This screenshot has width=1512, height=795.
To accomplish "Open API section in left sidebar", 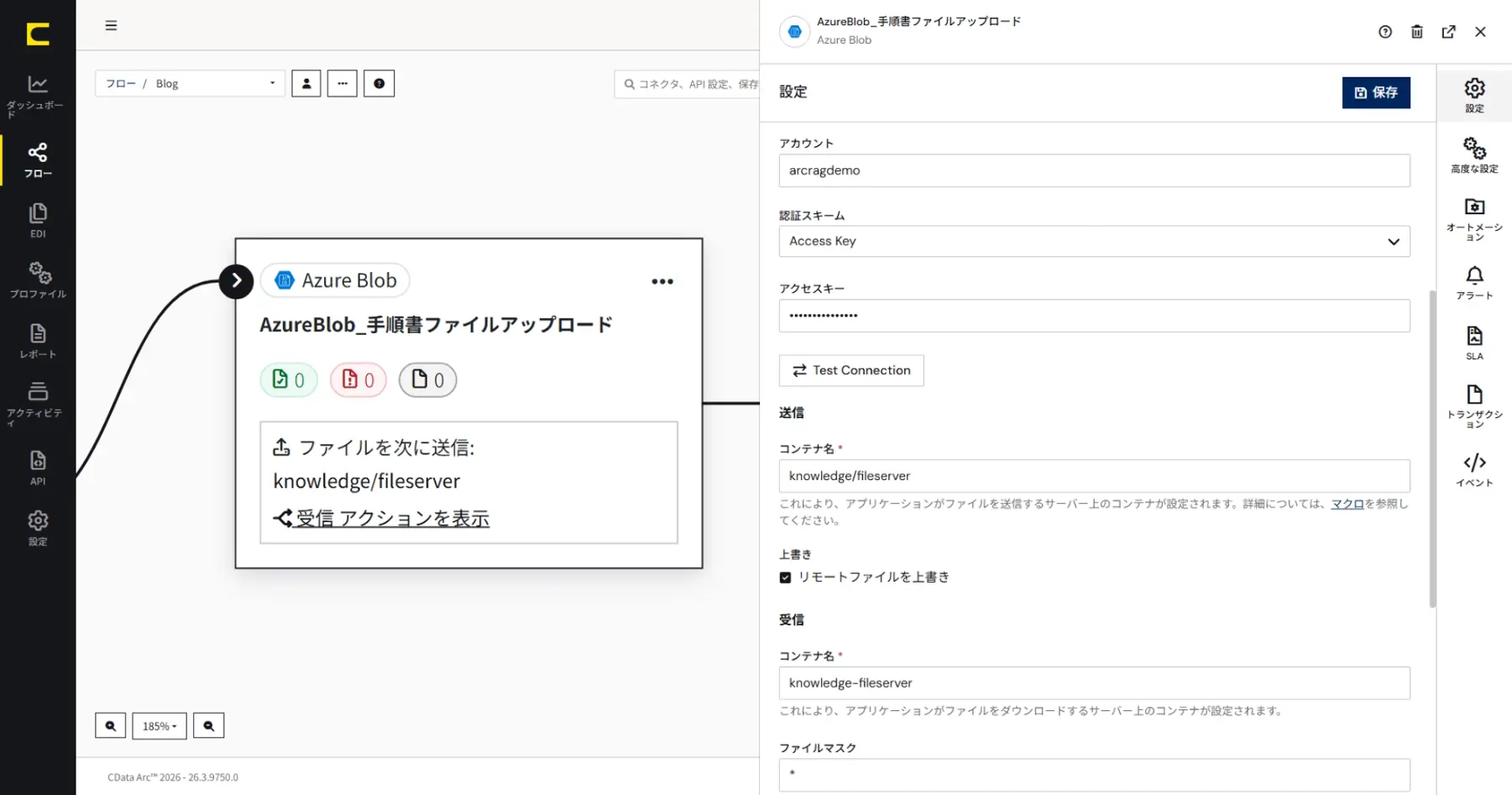I will (x=38, y=468).
